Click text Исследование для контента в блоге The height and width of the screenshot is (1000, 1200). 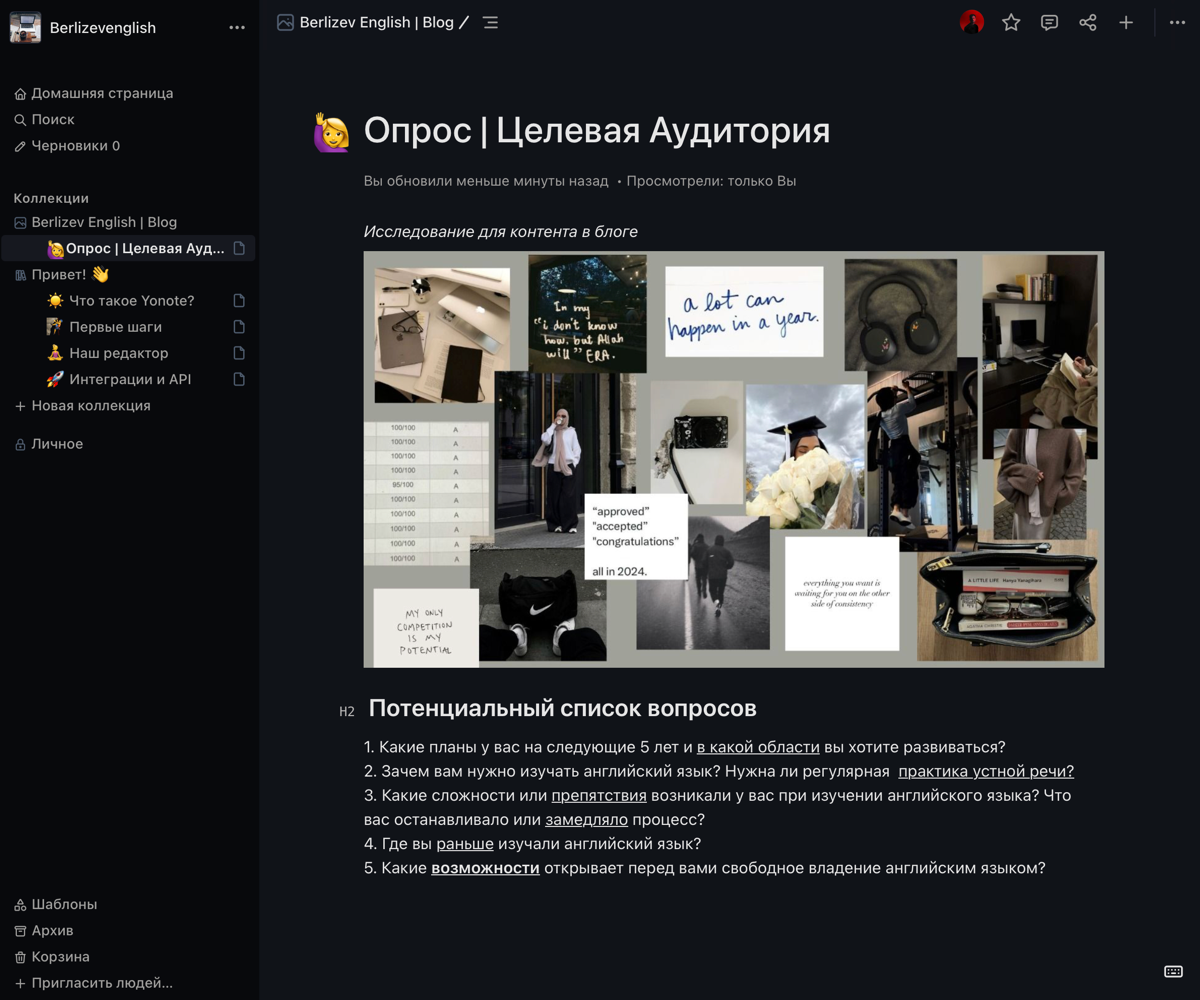tap(501, 232)
